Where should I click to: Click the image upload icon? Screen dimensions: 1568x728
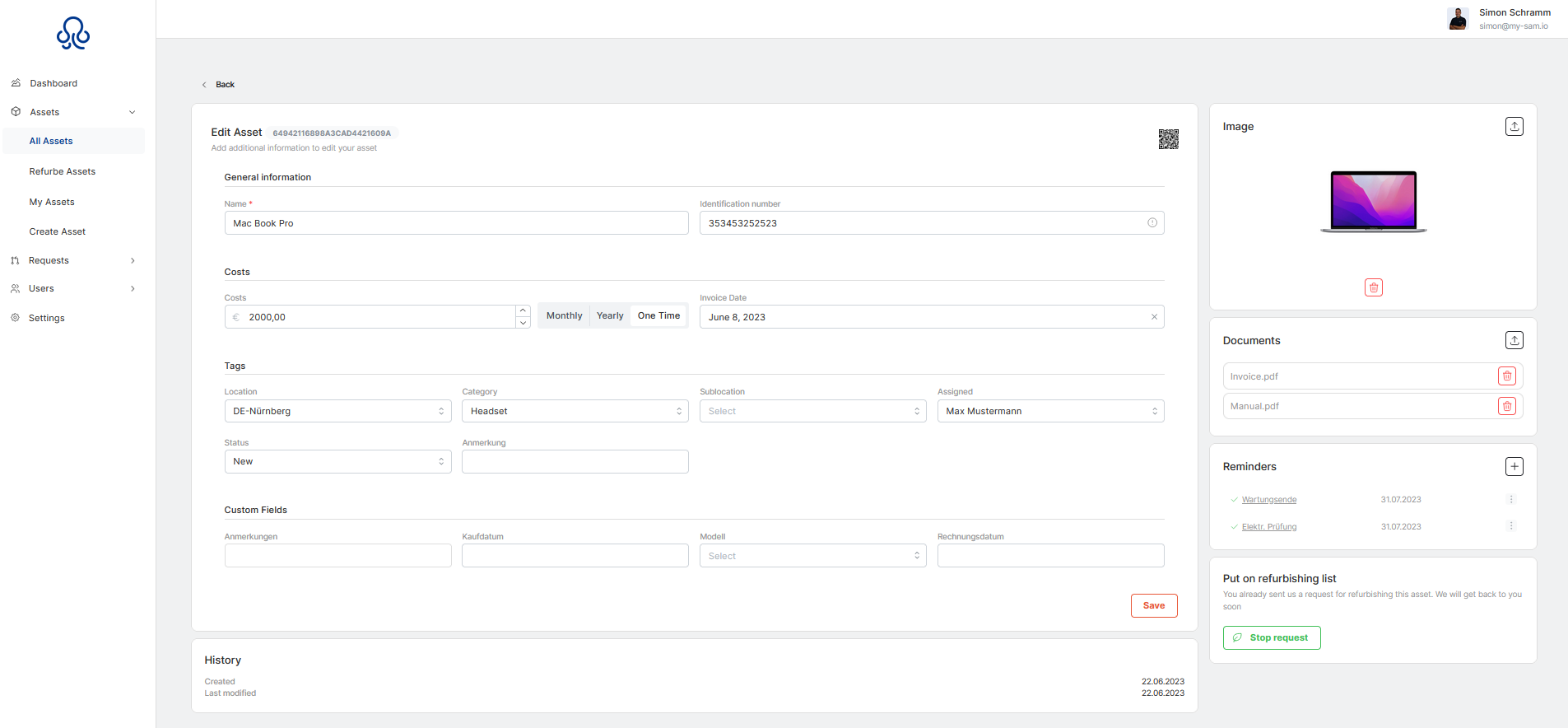pos(1514,126)
